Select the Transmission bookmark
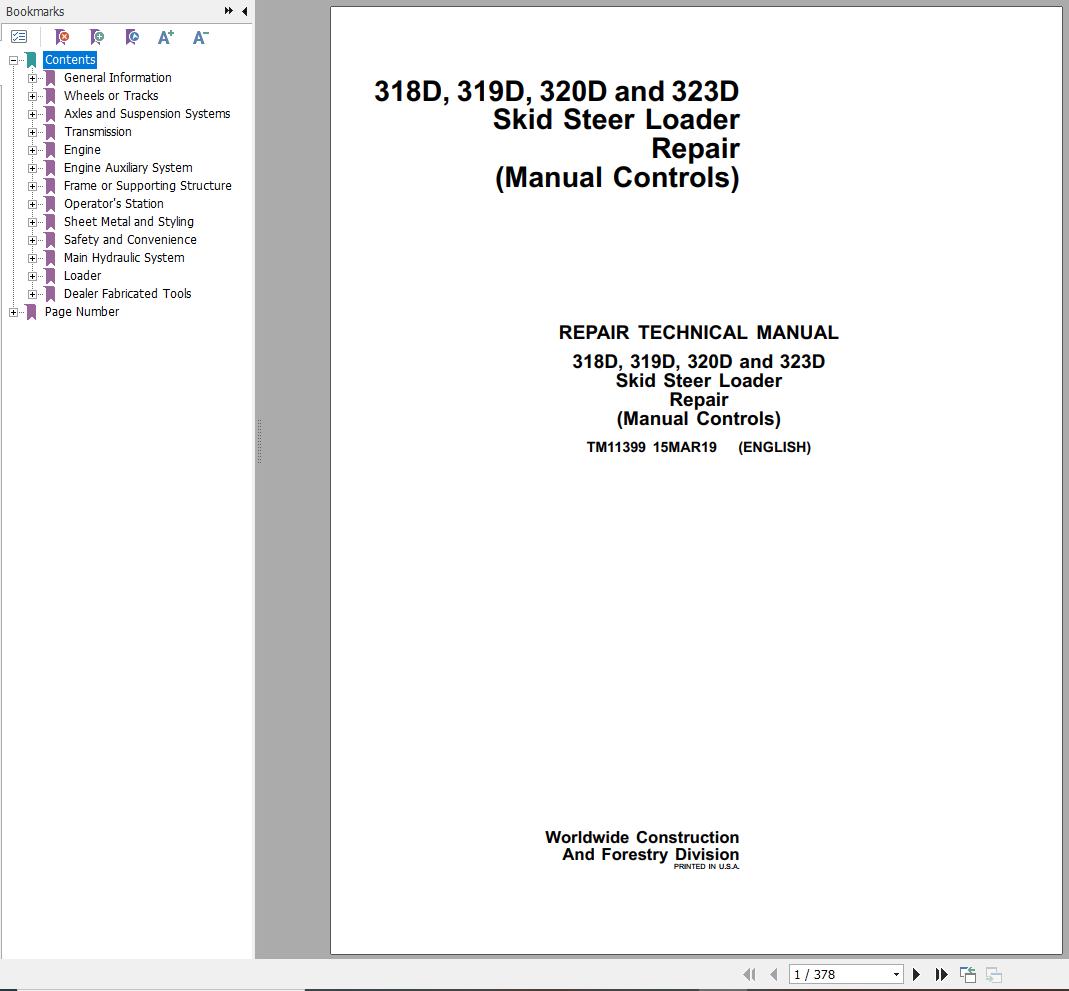Viewport: 1069px width, 991px height. pos(98,132)
